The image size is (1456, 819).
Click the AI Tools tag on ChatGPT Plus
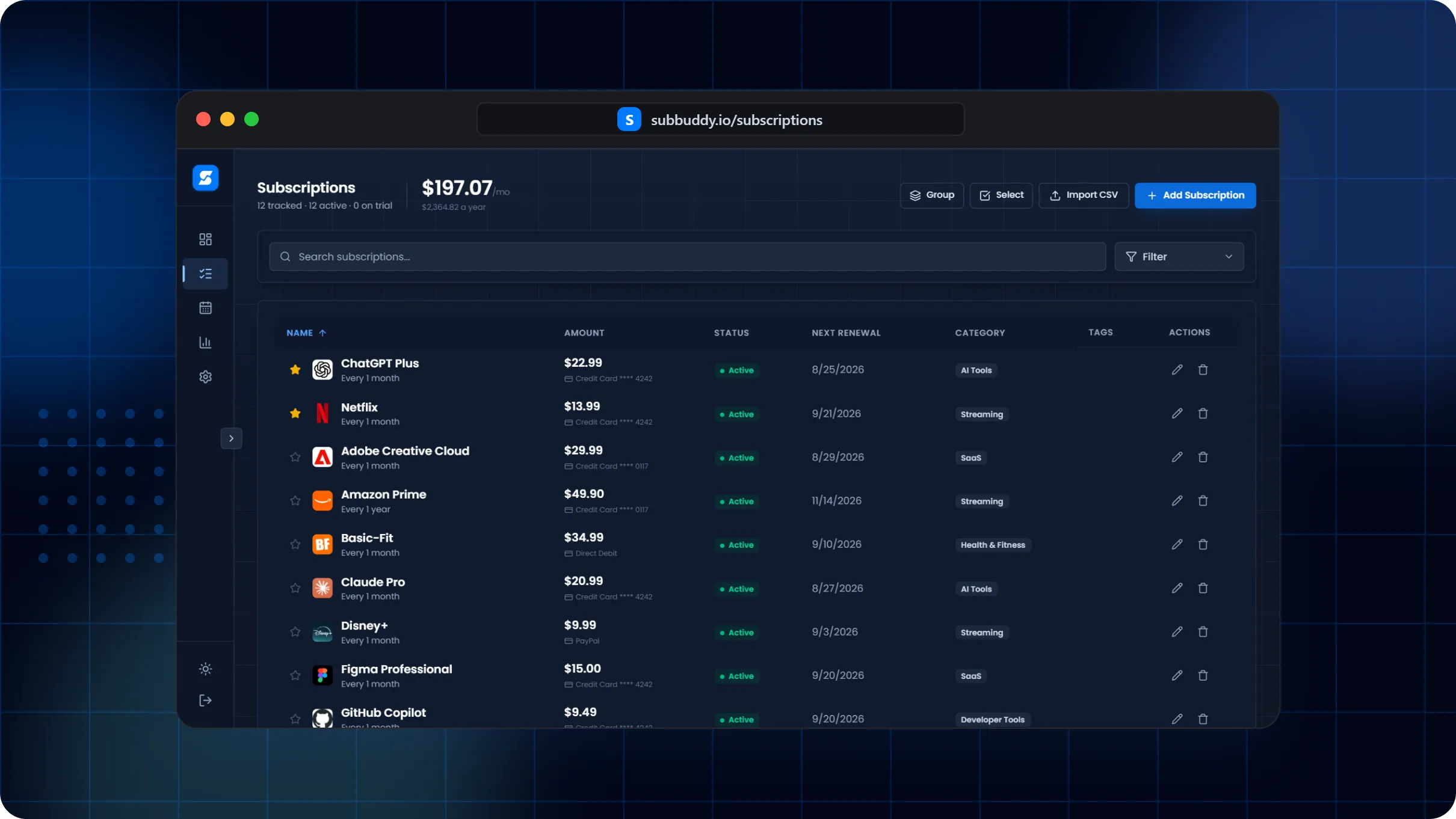point(976,370)
